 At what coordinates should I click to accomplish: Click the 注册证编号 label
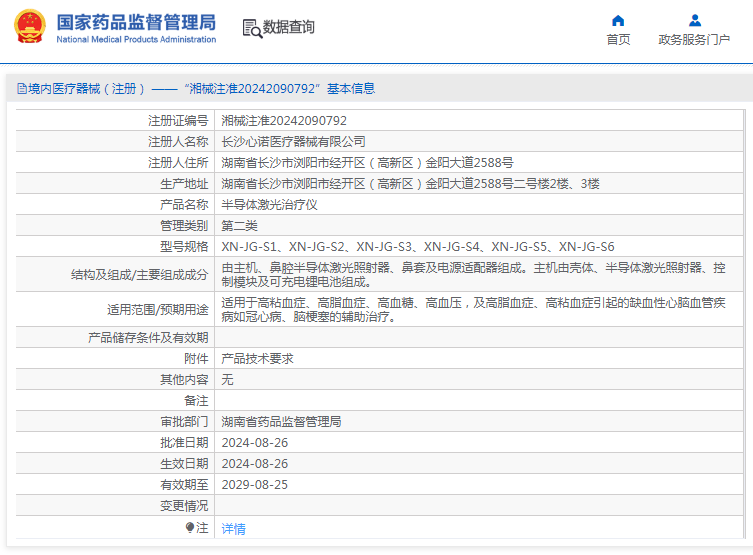coord(178,121)
